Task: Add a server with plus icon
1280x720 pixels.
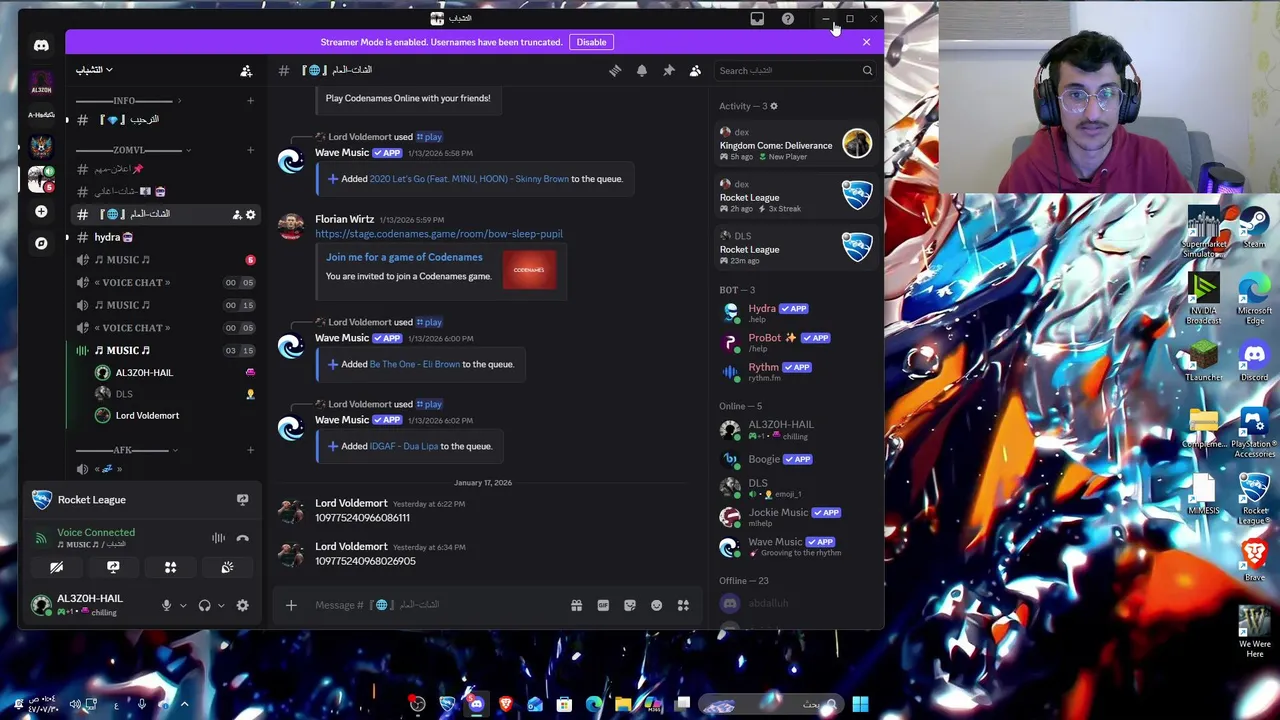Action: point(41,211)
